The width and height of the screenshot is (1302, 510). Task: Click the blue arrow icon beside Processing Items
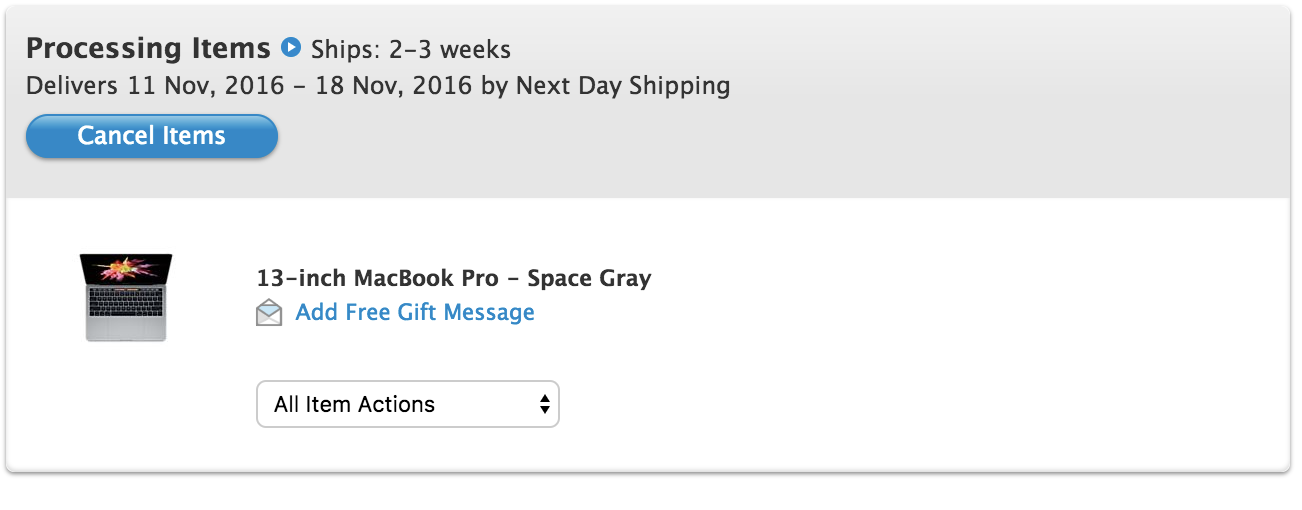(x=291, y=46)
